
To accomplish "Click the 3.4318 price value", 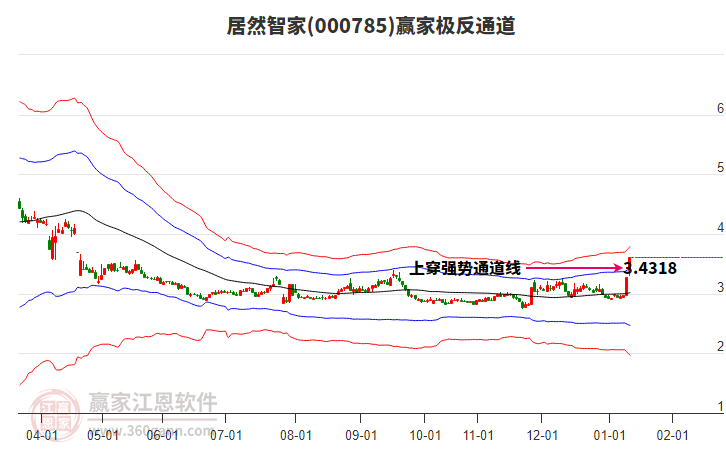I will (651, 268).
